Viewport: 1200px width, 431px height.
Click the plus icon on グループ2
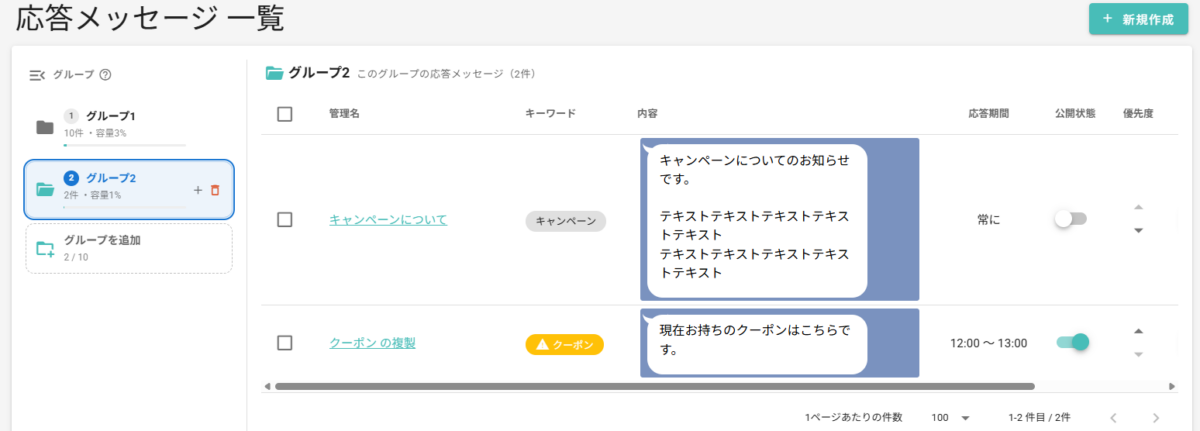point(197,190)
